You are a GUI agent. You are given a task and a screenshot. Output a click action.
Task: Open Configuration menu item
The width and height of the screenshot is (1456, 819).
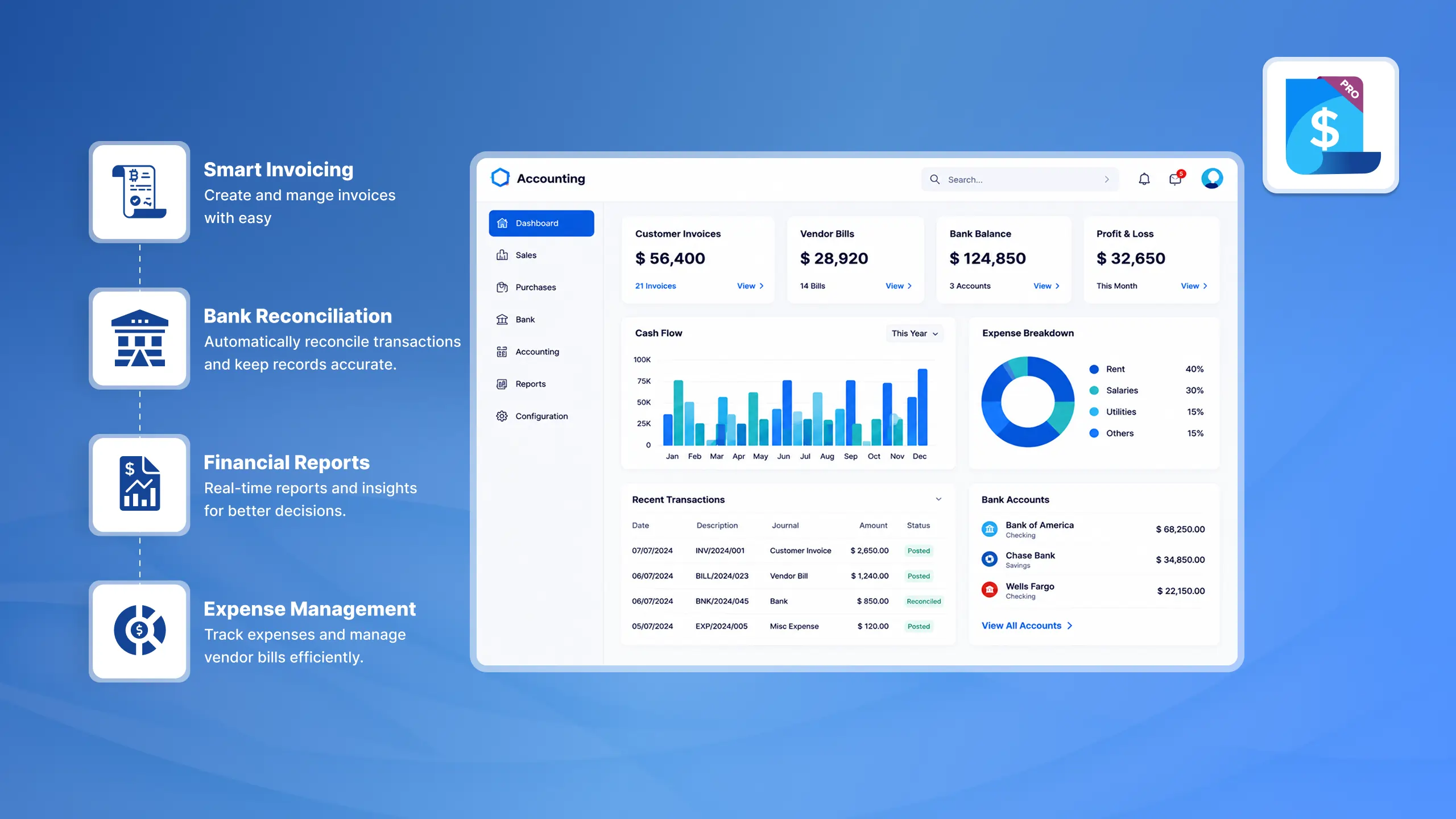click(x=541, y=416)
